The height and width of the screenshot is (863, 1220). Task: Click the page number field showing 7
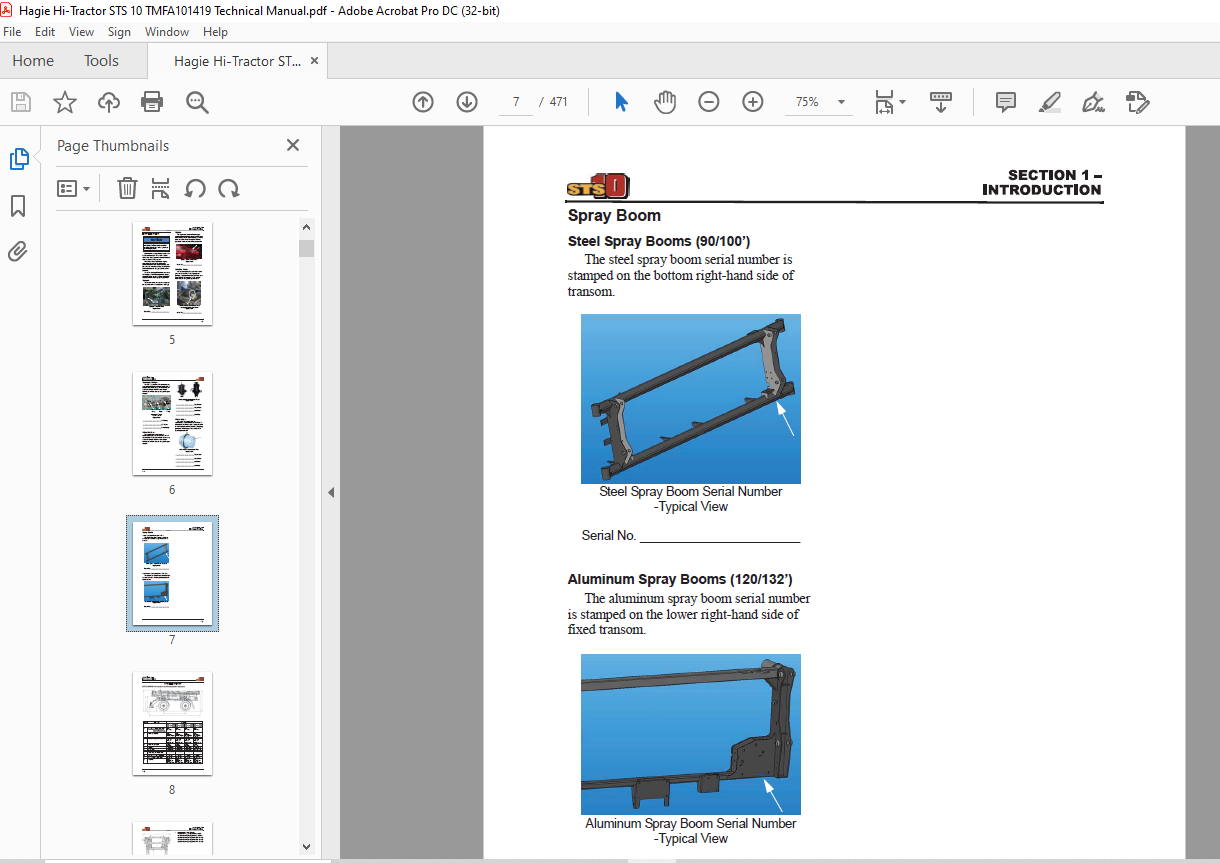516,102
